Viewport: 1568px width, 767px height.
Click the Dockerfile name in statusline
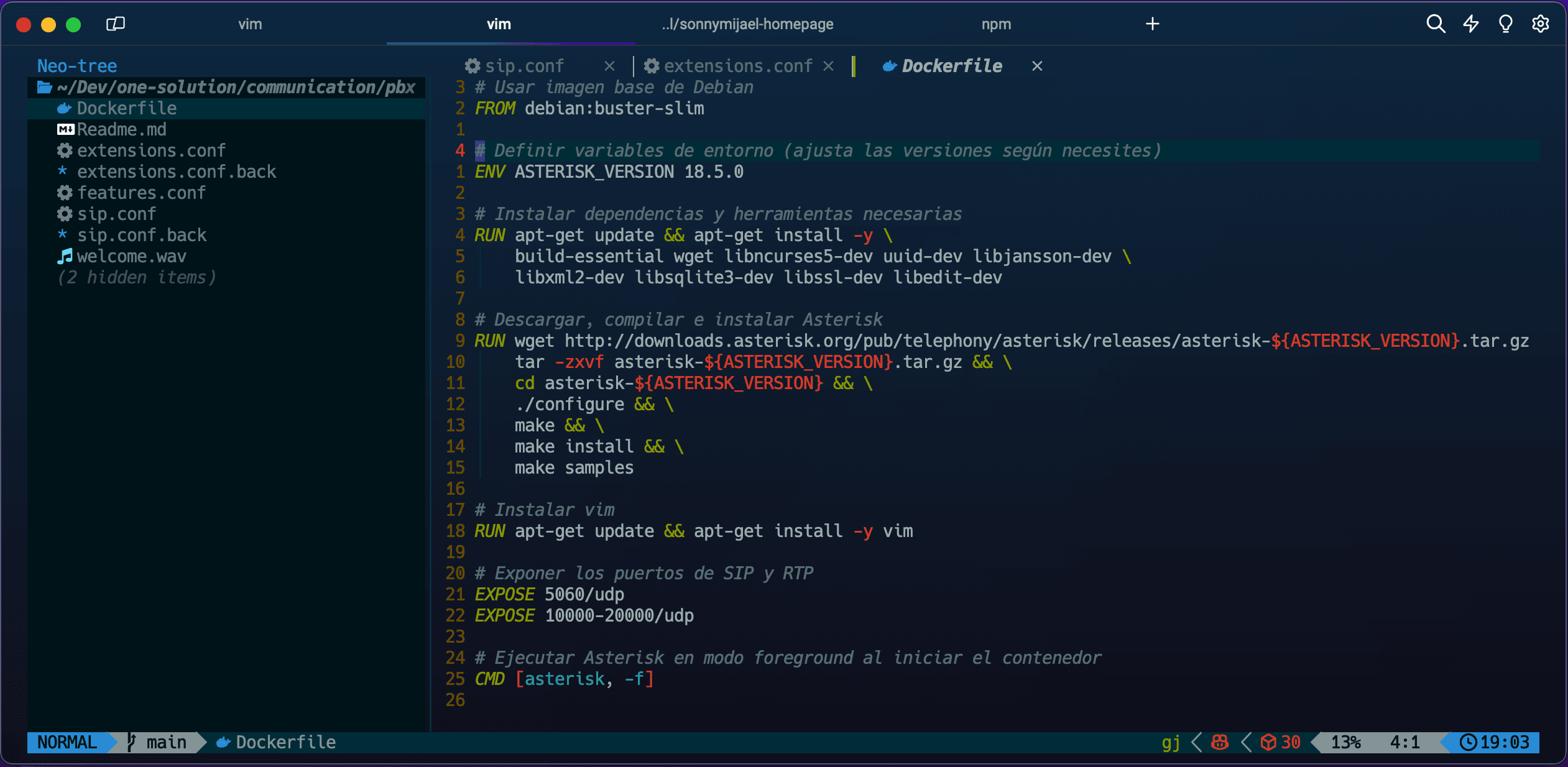(x=286, y=742)
